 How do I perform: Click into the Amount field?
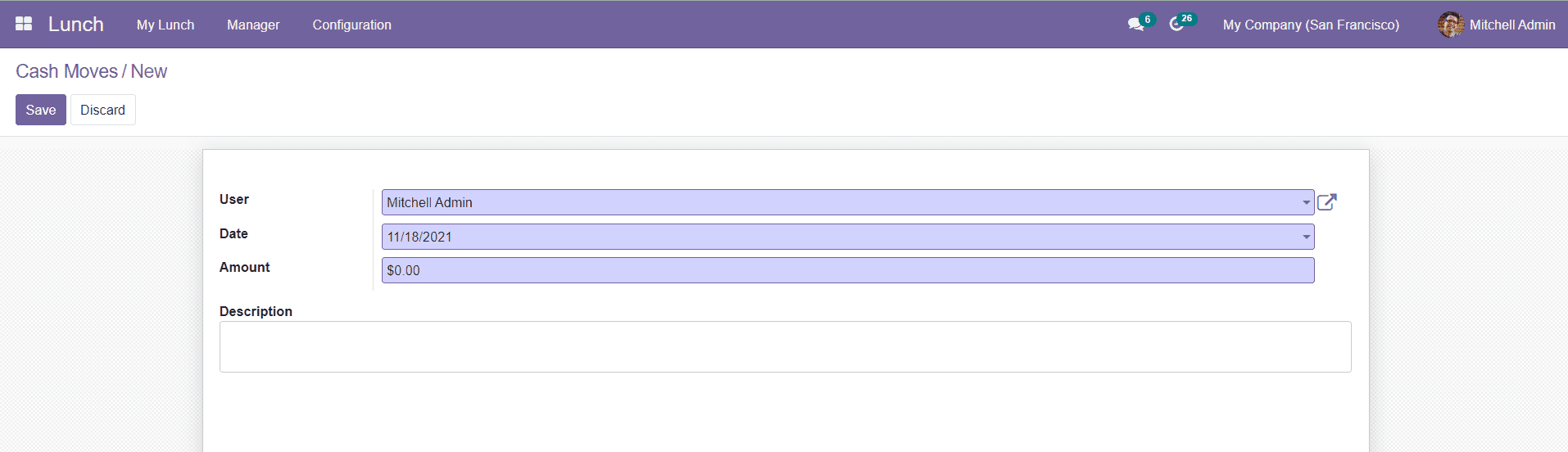pos(847,270)
